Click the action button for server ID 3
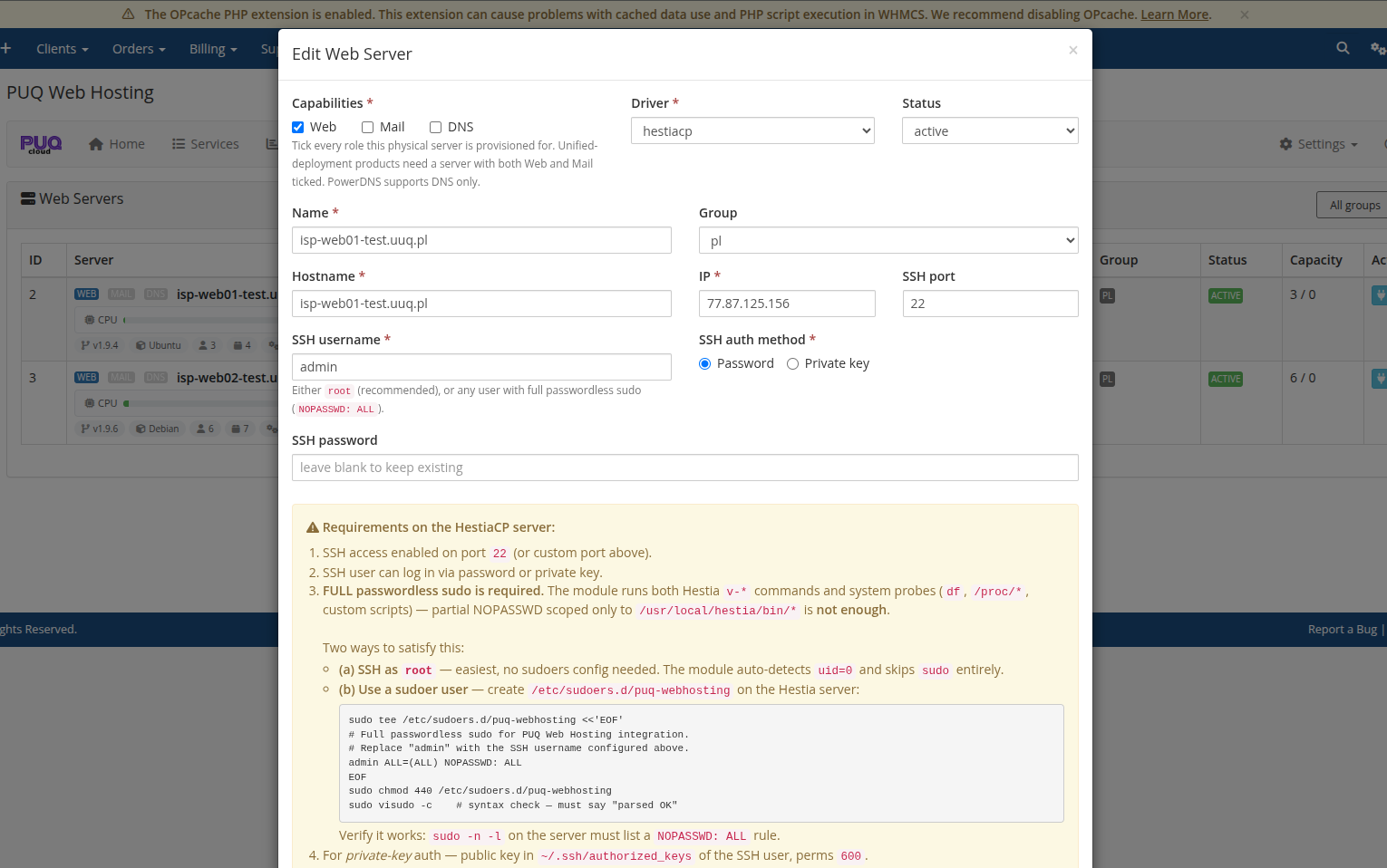The height and width of the screenshot is (868, 1387). click(x=1380, y=378)
